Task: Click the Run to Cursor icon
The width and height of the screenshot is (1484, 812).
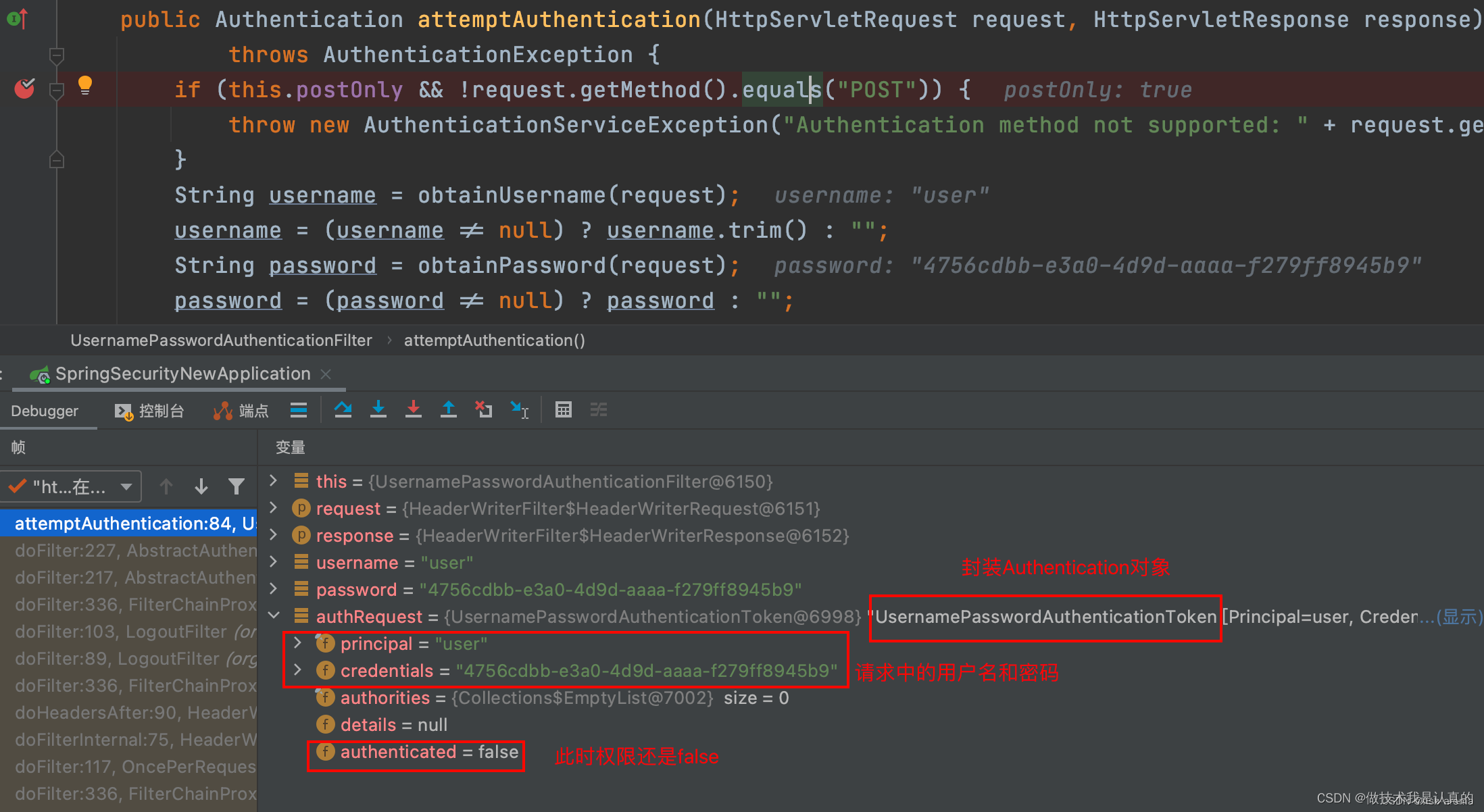Action: tap(519, 409)
